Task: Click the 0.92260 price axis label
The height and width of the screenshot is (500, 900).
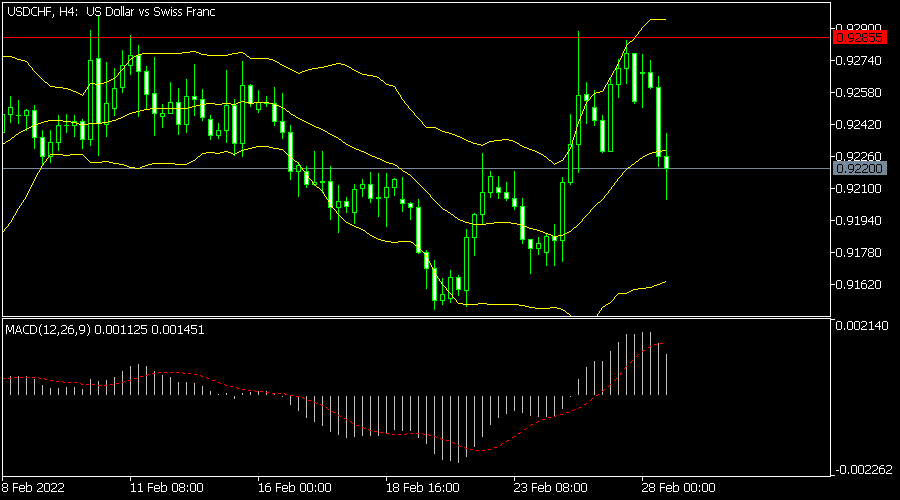Action: (859, 156)
